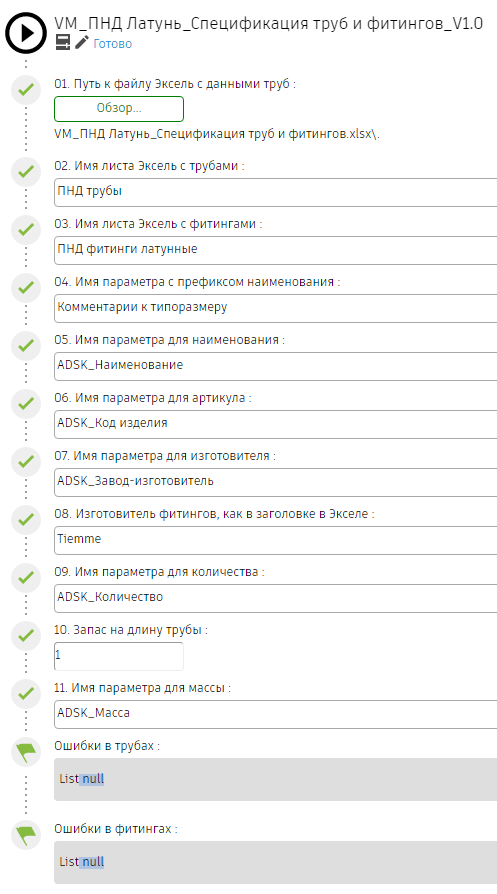Click checkmark icon beside step 06 артикула

pos(26,404)
